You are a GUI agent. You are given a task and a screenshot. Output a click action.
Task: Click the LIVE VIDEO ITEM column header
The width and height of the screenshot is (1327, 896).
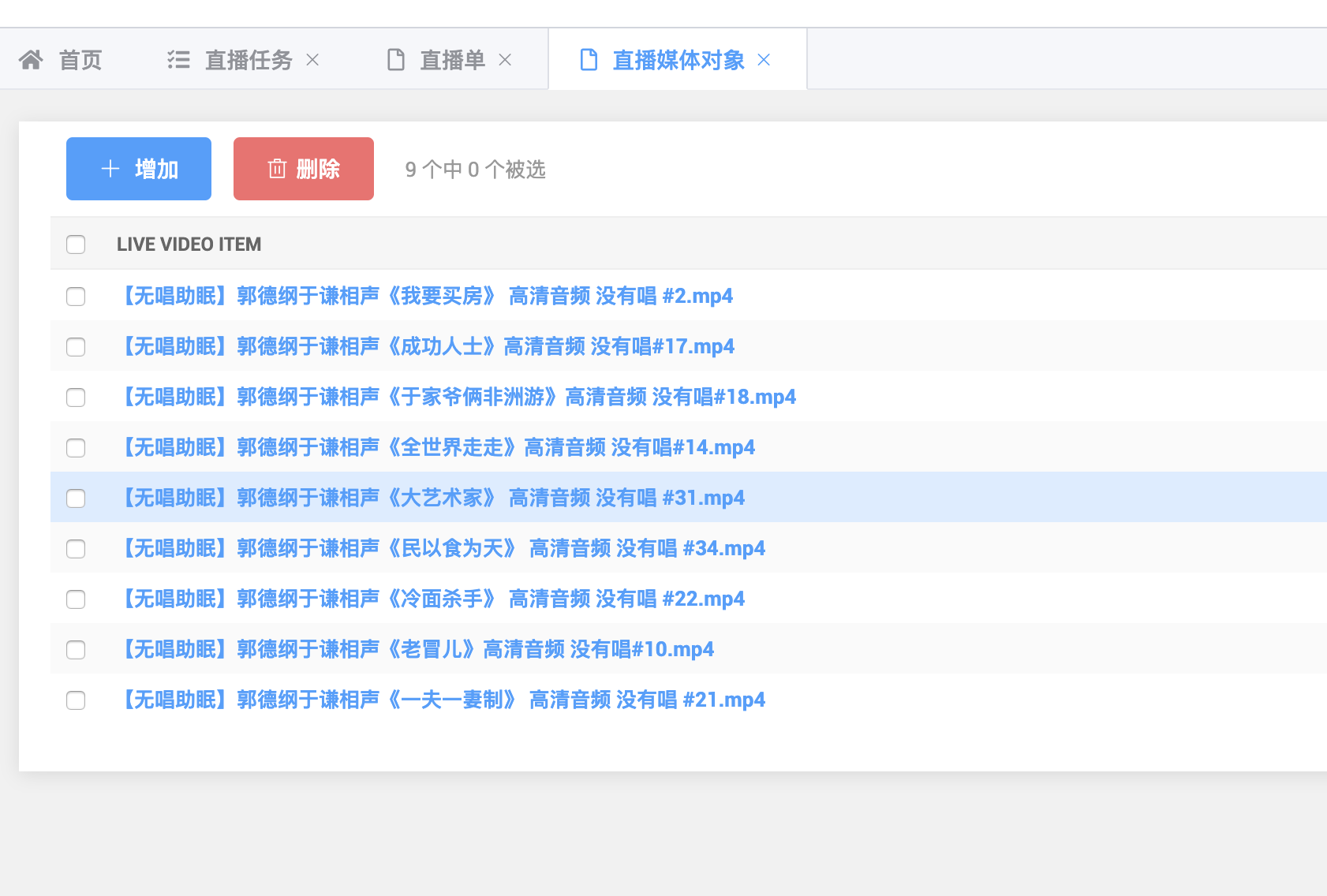click(x=189, y=245)
